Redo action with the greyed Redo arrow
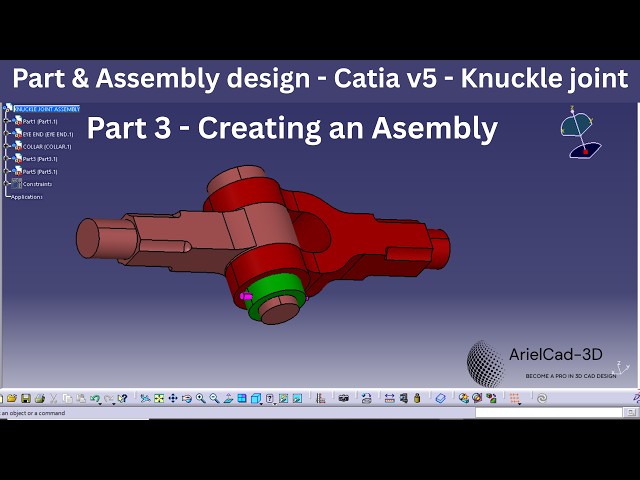This screenshot has height=480, width=640. (x=109, y=398)
